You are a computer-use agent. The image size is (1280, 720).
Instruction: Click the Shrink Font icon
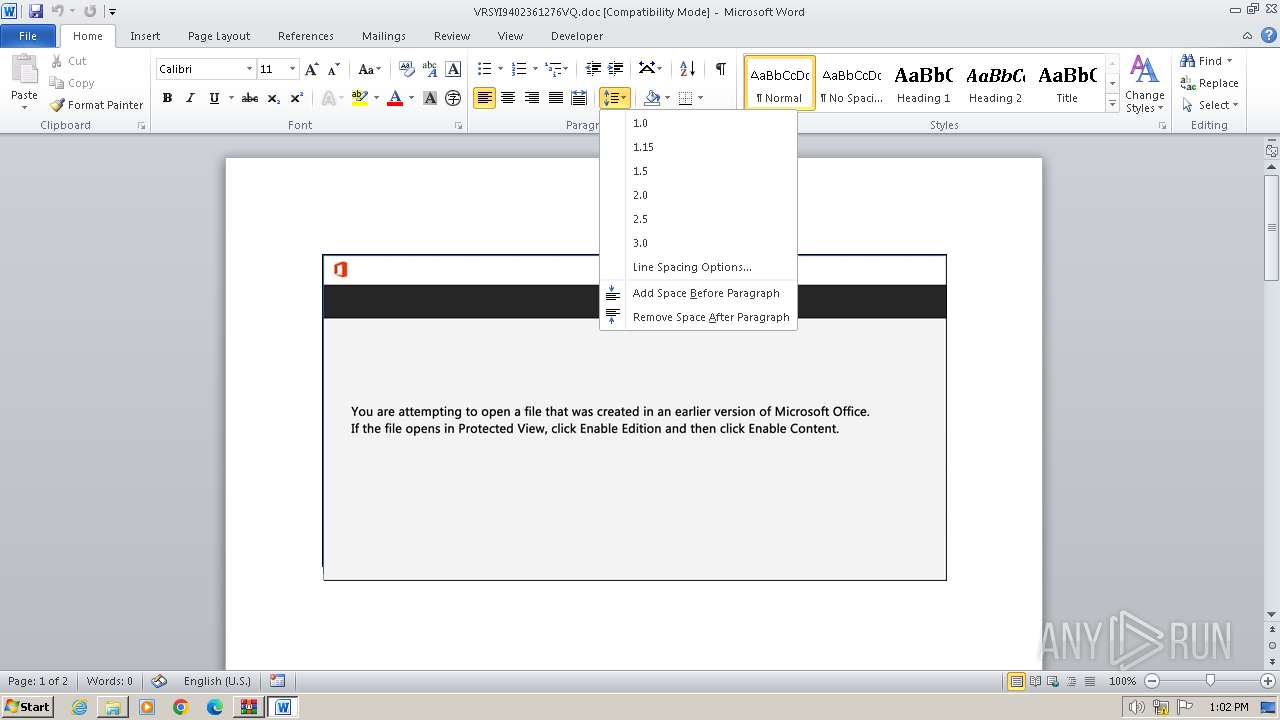coord(334,69)
